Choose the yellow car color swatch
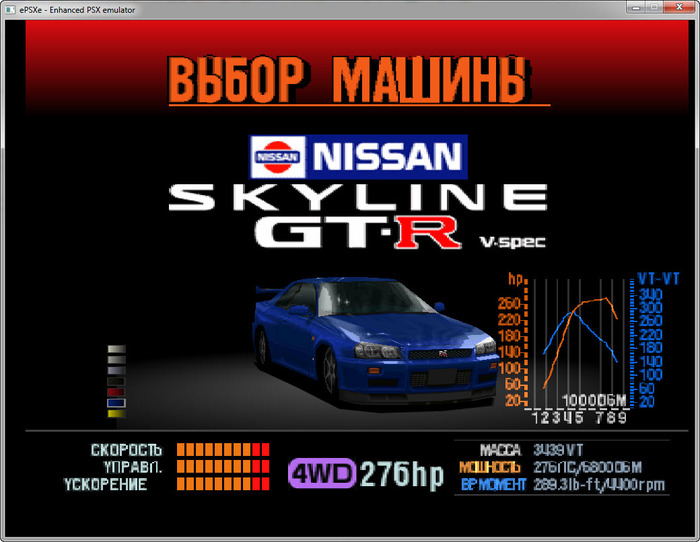This screenshot has height=542, width=700. 116,412
